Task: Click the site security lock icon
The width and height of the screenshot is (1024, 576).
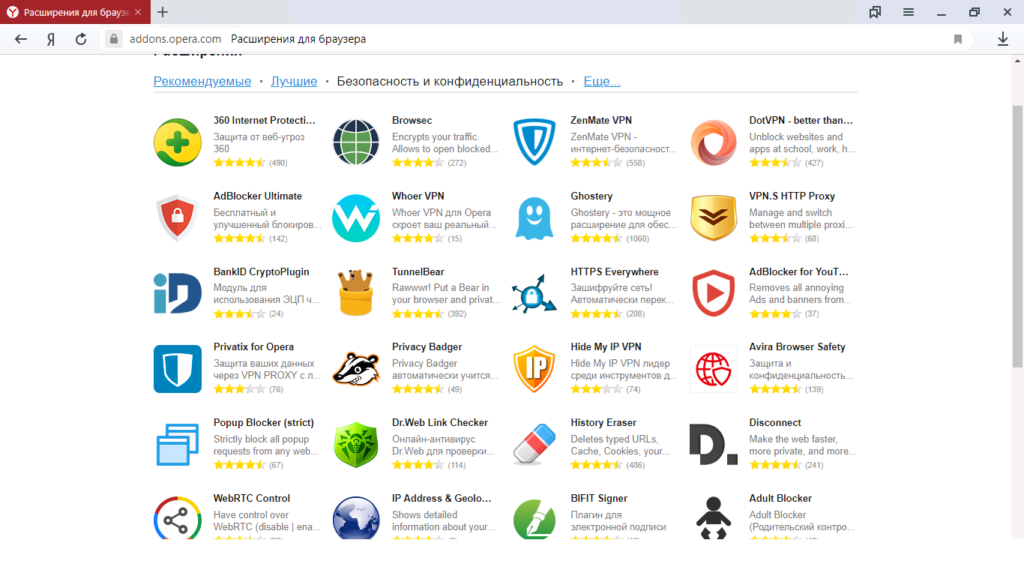Action: point(114,39)
